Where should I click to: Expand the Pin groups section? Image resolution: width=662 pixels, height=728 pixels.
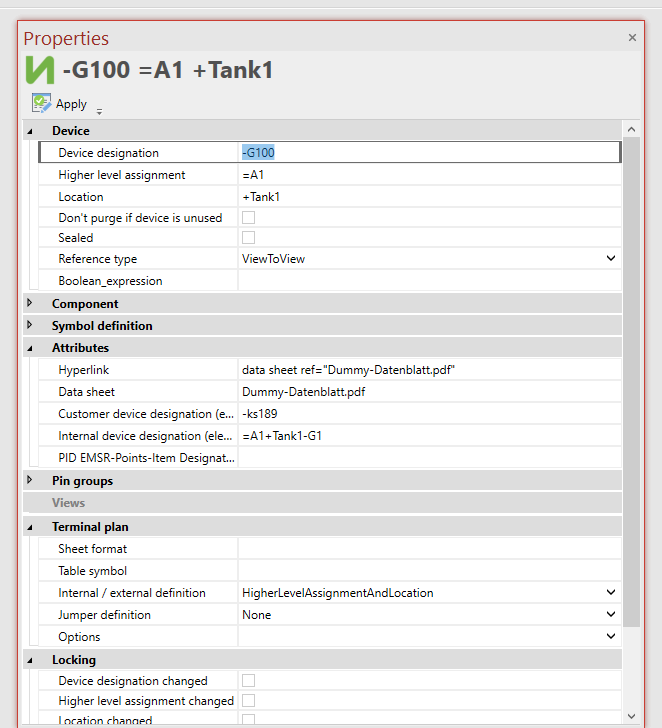click(x=30, y=480)
